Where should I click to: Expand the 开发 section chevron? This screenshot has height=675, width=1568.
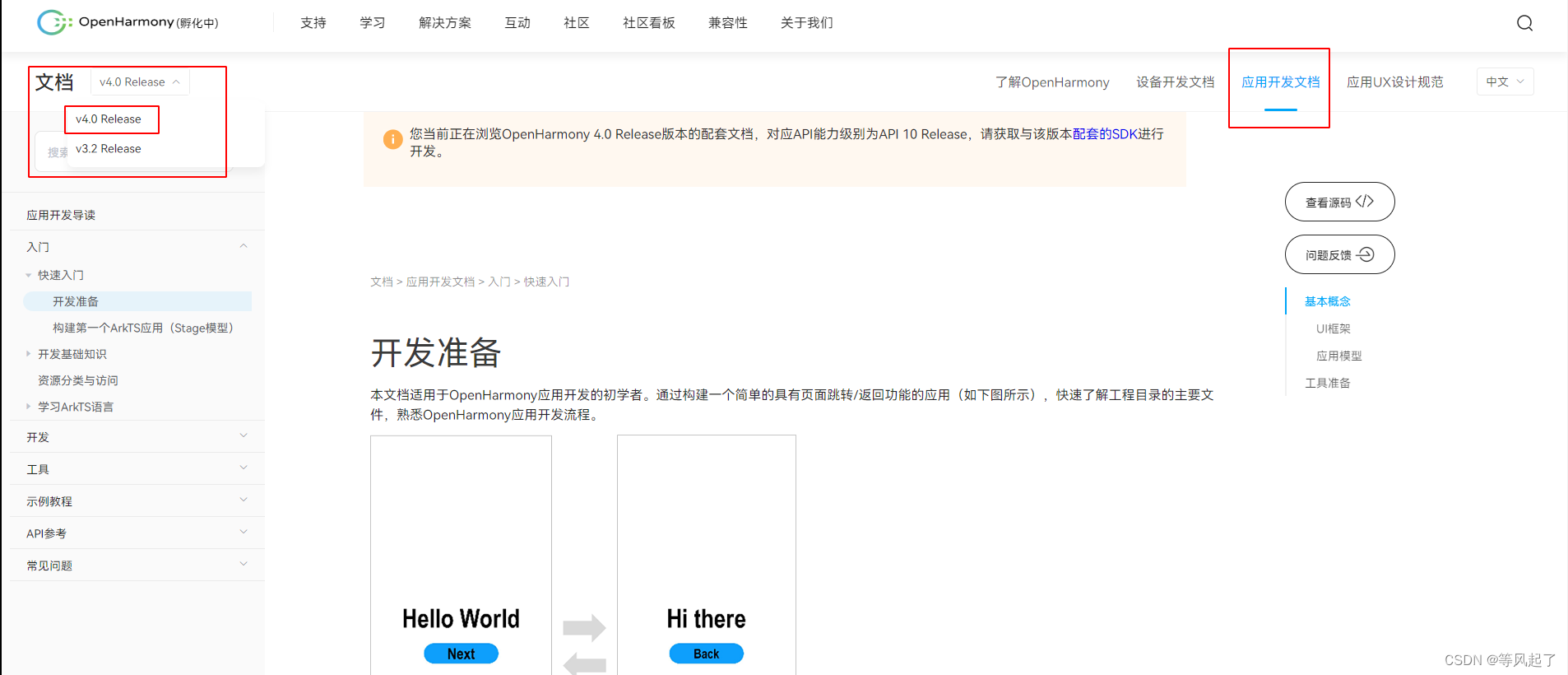point(244,435)
